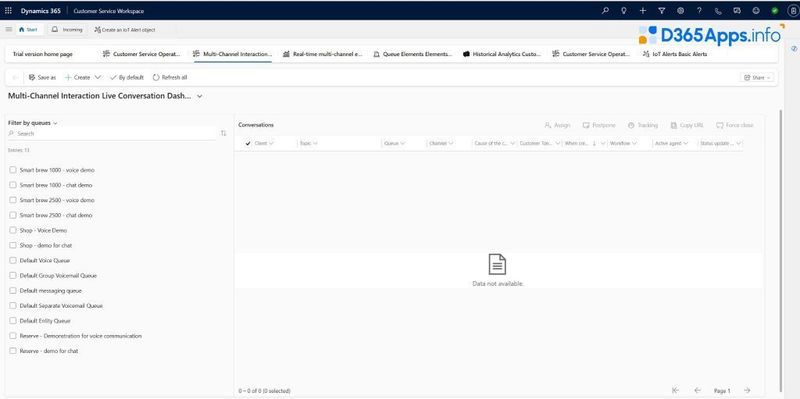The image size is (800, 399).
Task: Check Default Entity Queue
Action: 13,321
